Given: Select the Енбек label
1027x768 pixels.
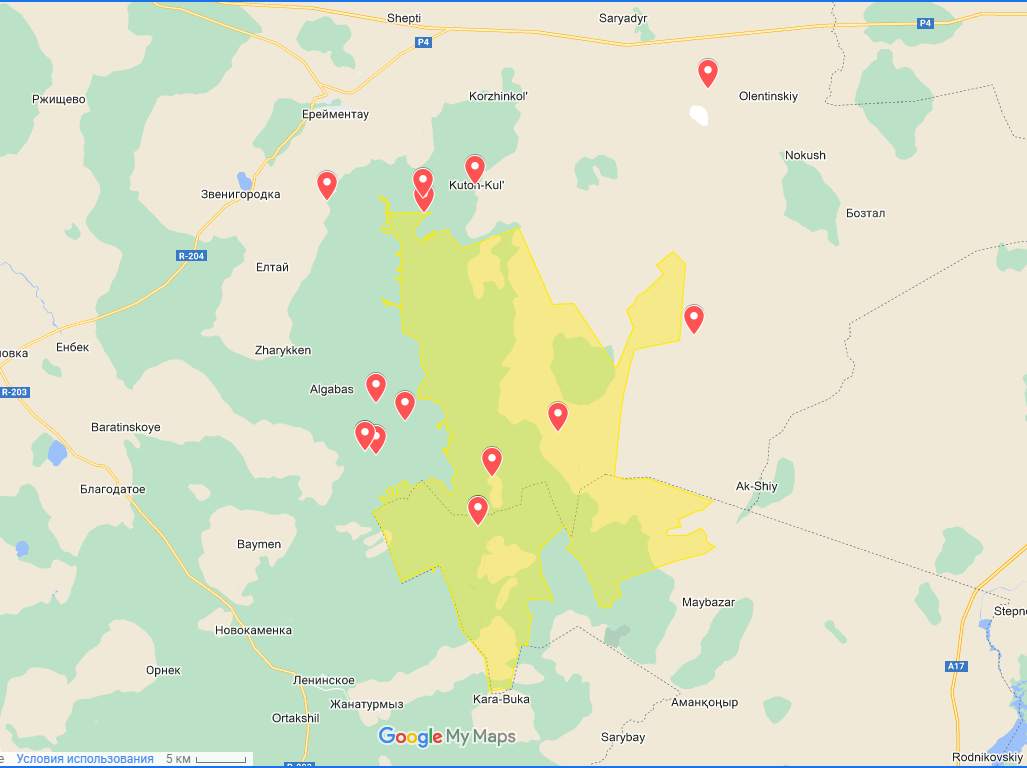Looking at the screenshot, I should click(72, 347).
